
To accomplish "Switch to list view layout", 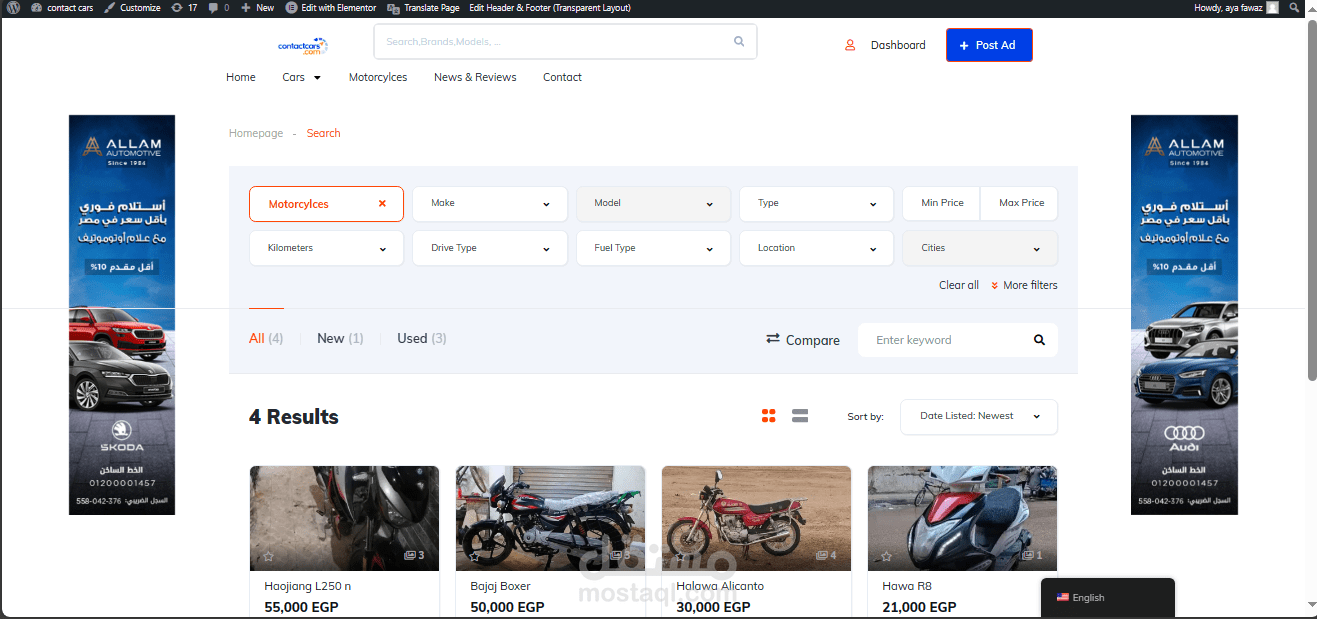I will 800,416.
